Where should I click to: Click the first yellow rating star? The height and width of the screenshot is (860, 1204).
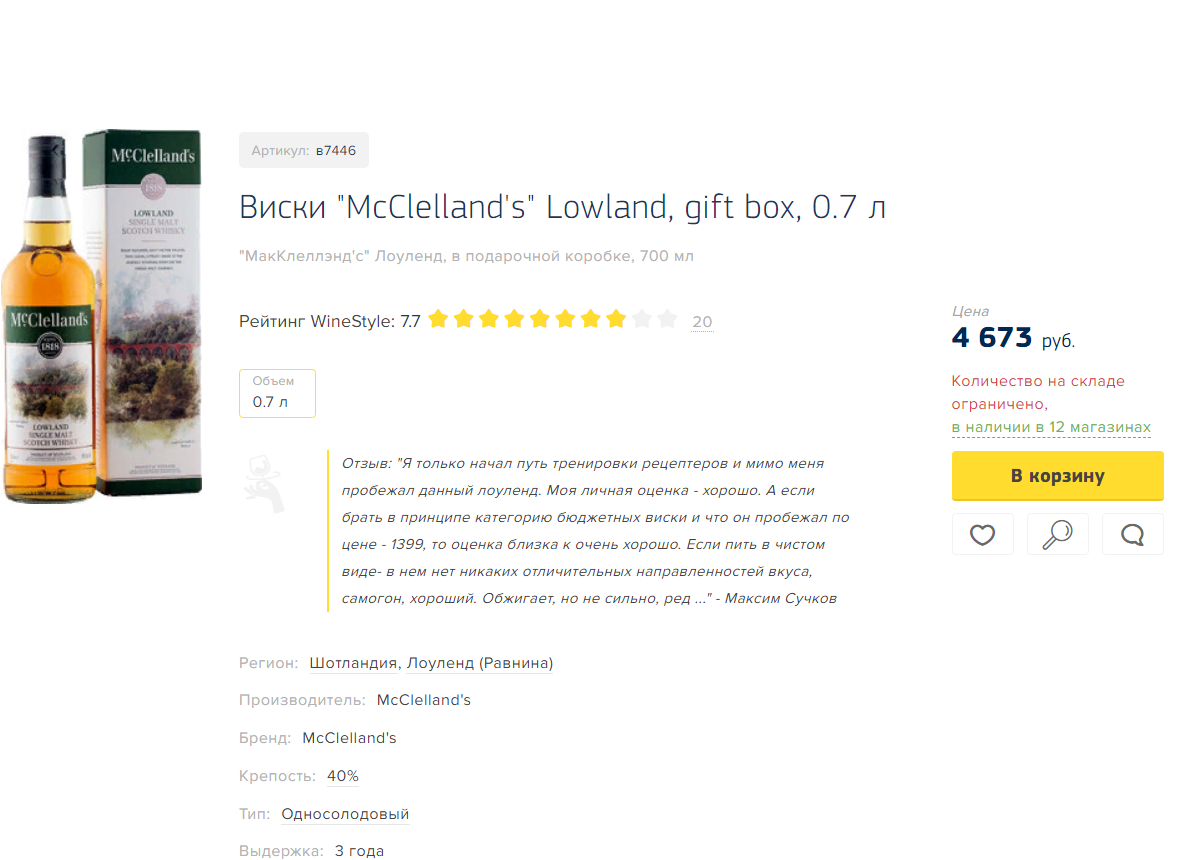438,320
